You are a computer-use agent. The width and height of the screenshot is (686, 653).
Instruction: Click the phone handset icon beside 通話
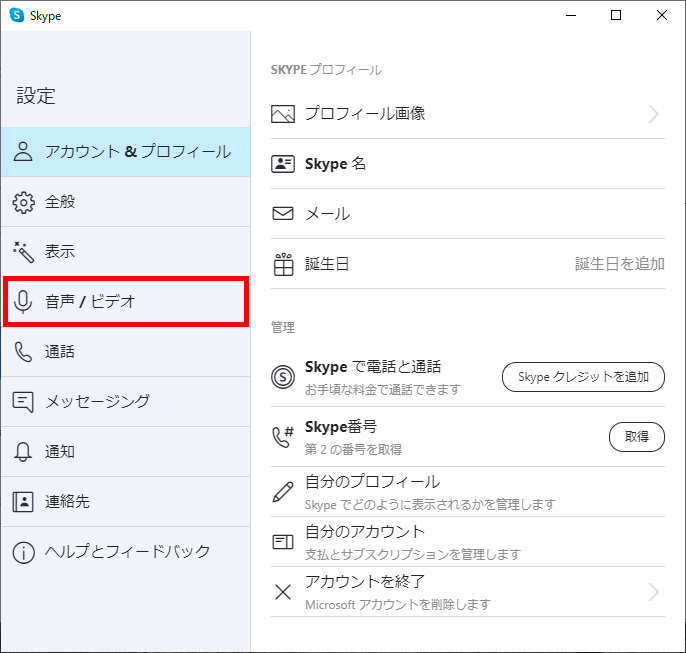[23, 352]
